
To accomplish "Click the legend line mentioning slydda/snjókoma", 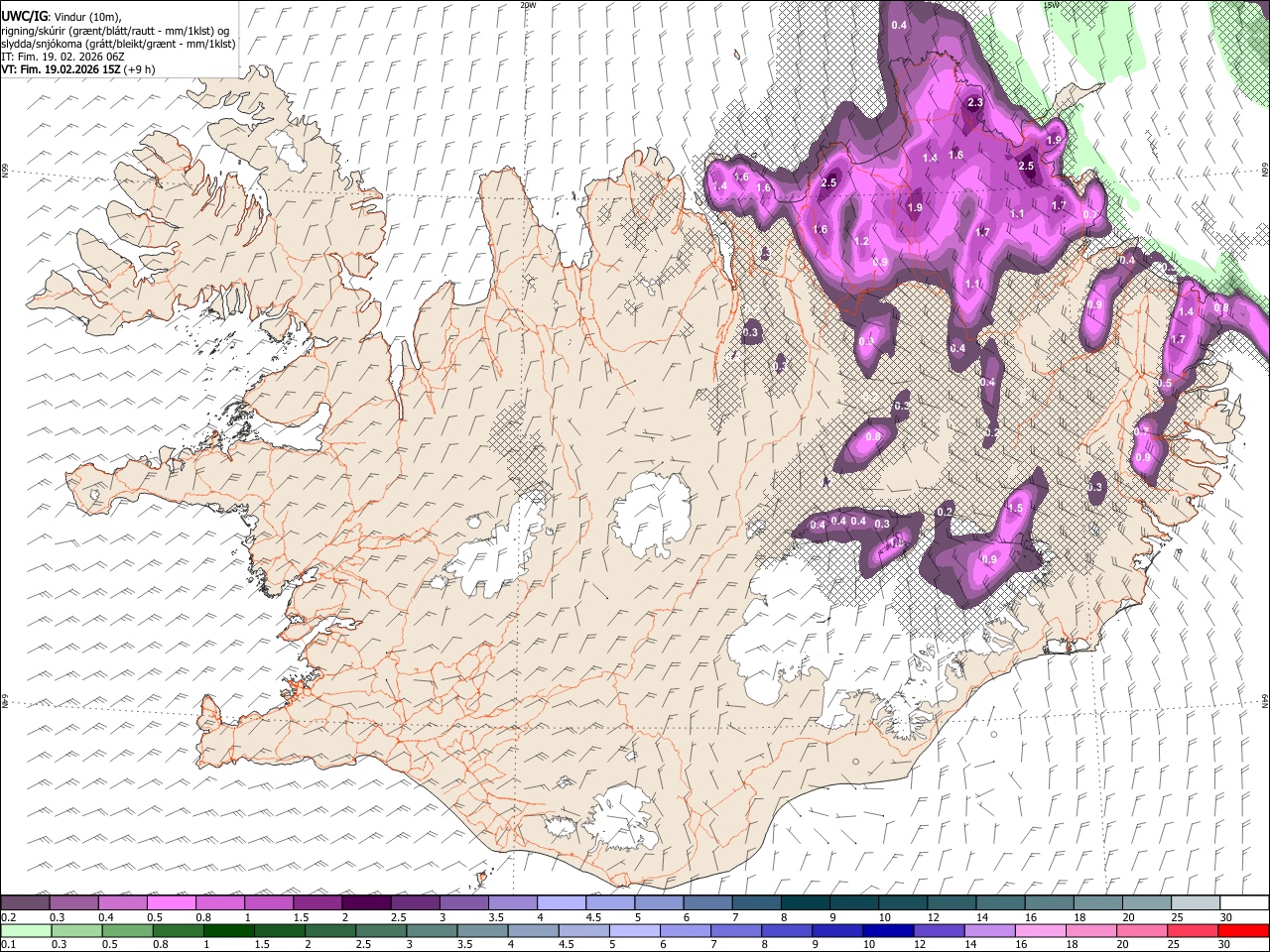I will pos(118,44).
